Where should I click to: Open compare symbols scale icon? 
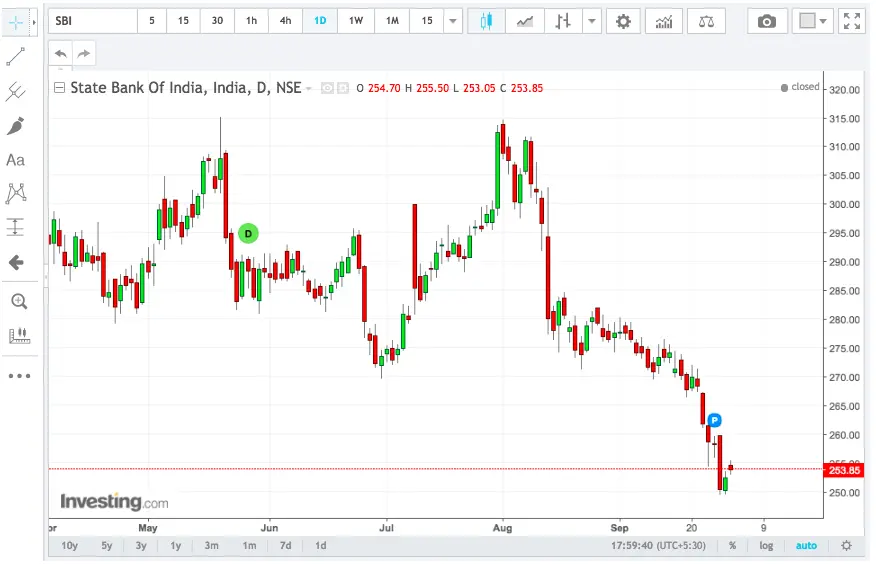[x=706, y=21]
